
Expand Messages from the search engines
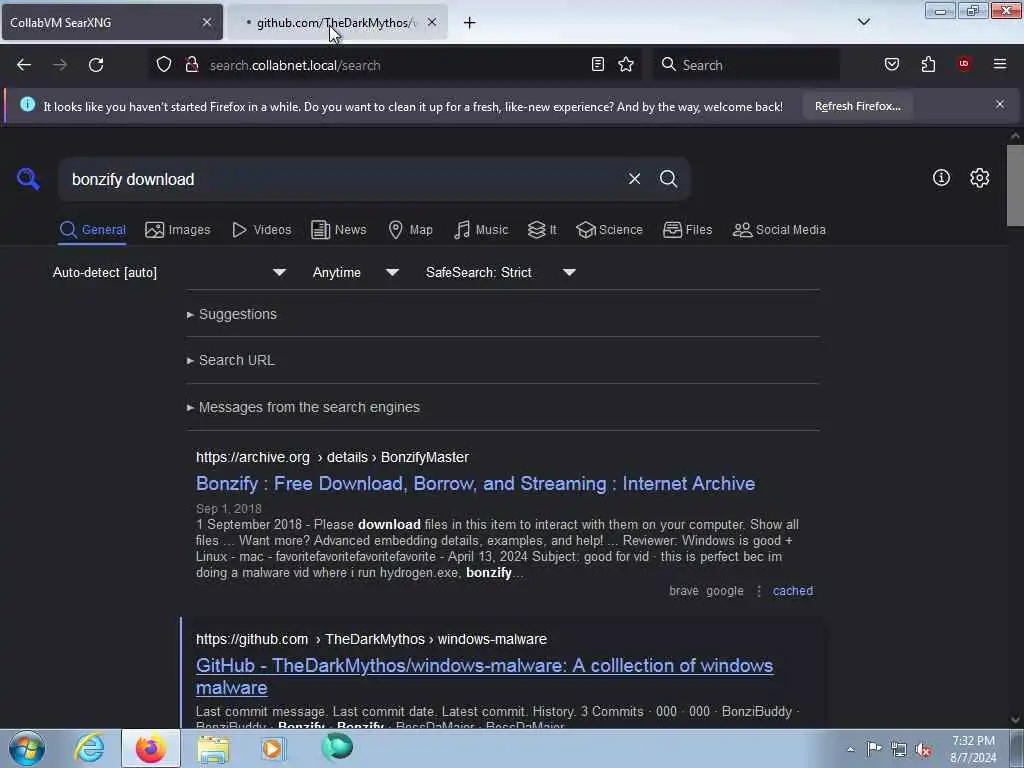point(303,408)
